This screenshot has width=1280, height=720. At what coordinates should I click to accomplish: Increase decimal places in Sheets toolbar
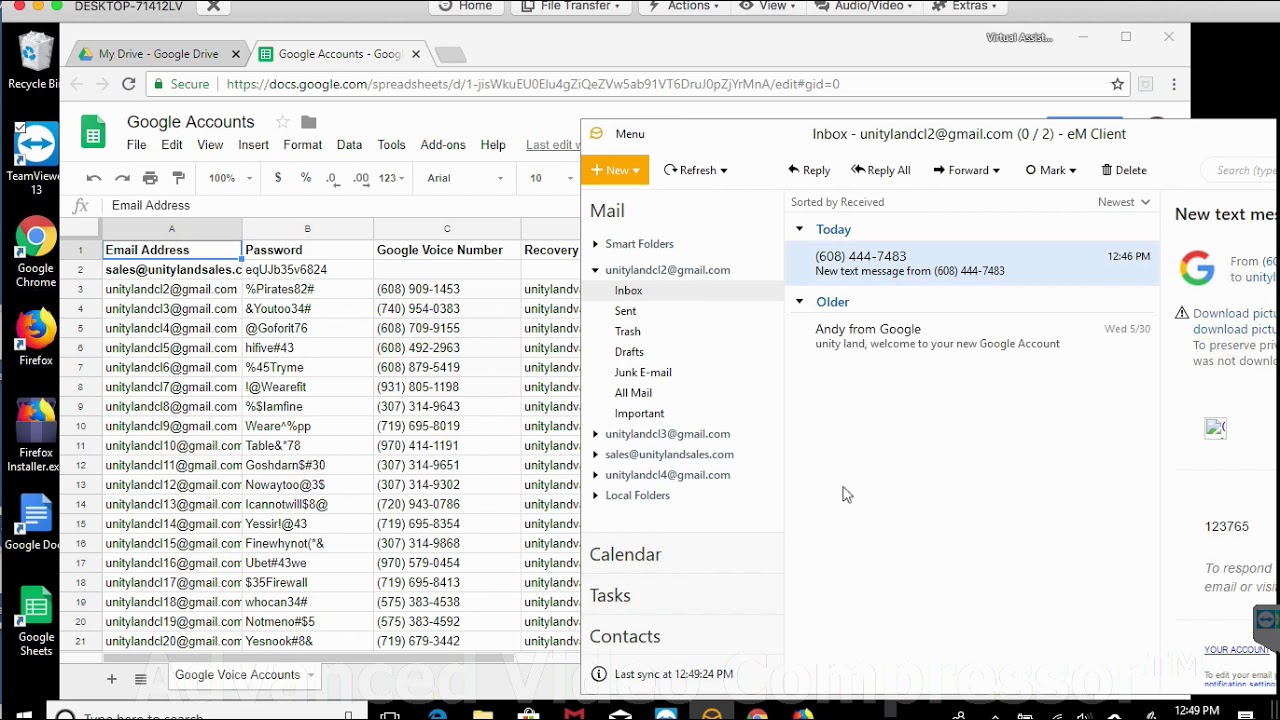pos(361,178)
